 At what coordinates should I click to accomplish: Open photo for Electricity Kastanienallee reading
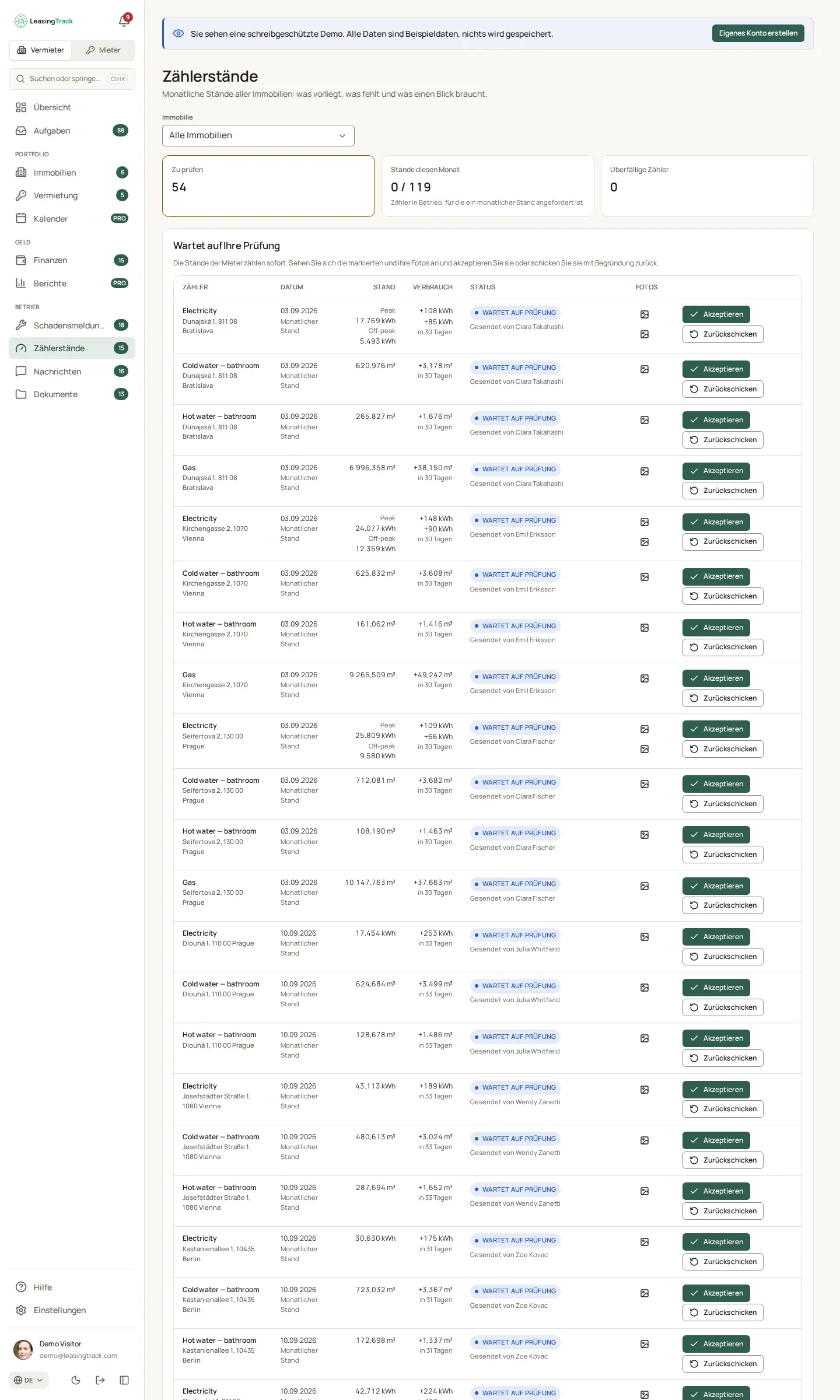pyautogui.click(x=645, y=1242)
